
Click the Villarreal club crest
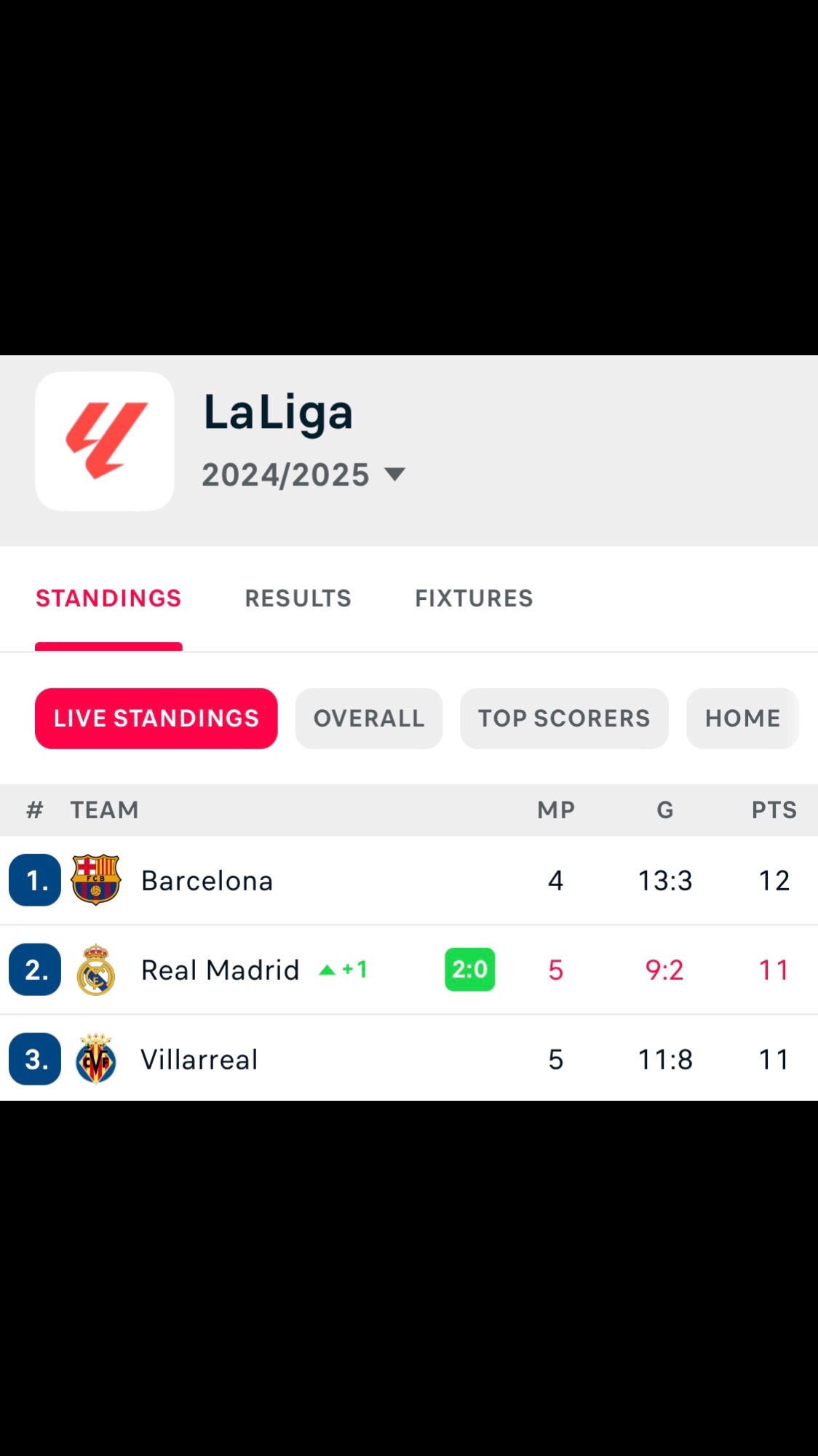[96, 1059]
